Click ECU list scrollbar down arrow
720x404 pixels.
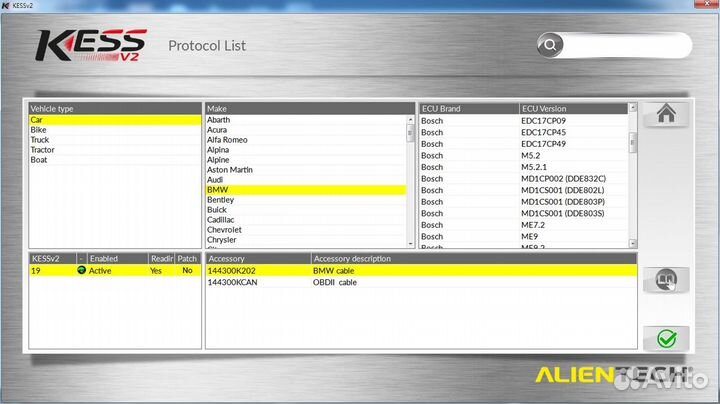[633, 243]
